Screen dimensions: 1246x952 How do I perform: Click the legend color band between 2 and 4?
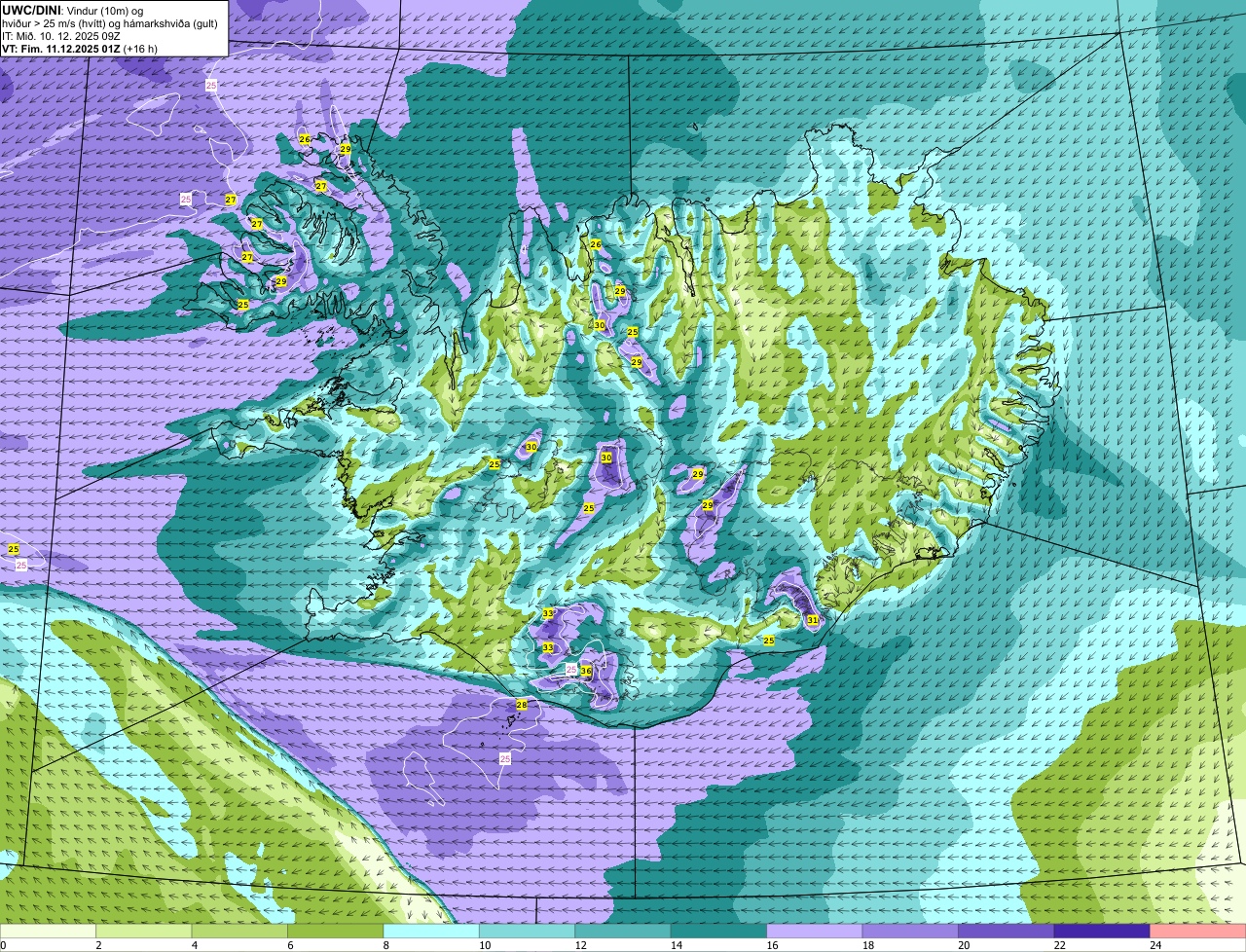point(145,931)
